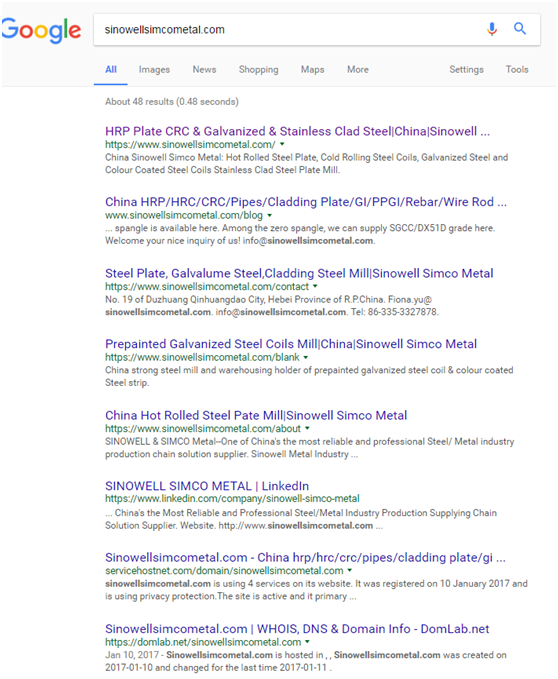Click the magnifying glass search icon
This screenshot has width=558, height=679.
pyautogui.click(x=520, y=29)
